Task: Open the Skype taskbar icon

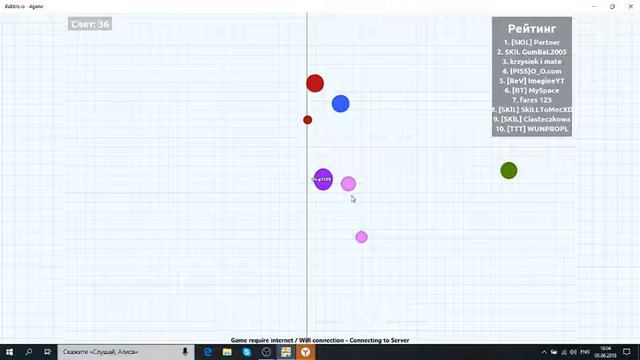Action: coord(247,352)
